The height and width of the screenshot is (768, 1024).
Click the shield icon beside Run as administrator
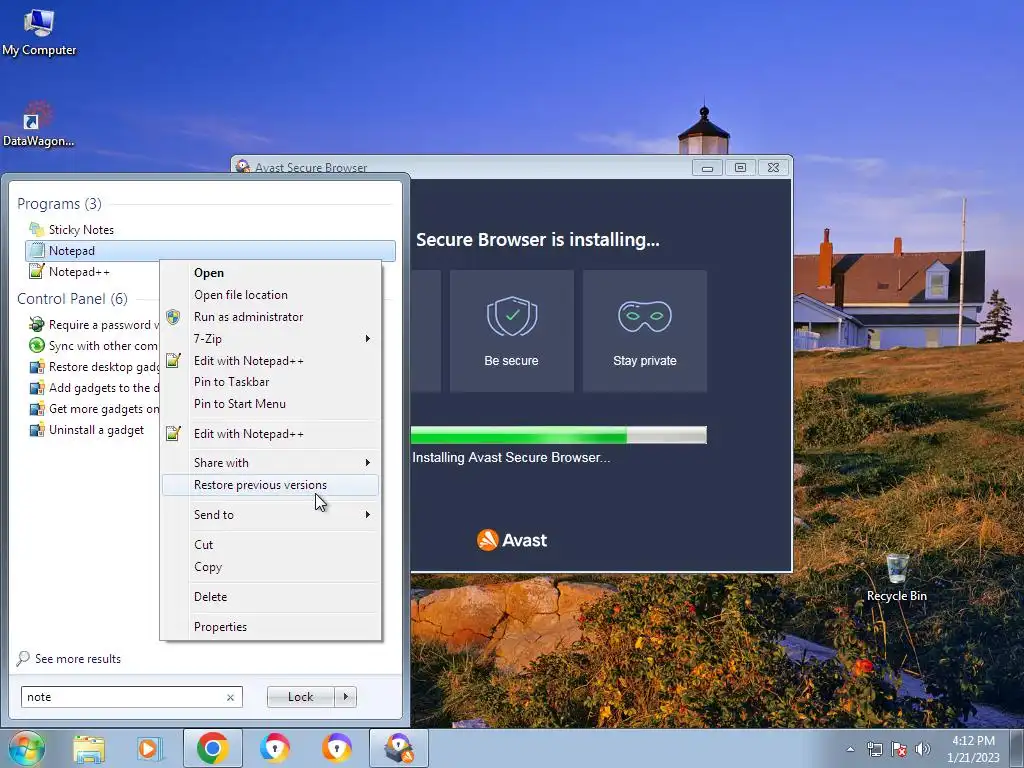[173, 317]
